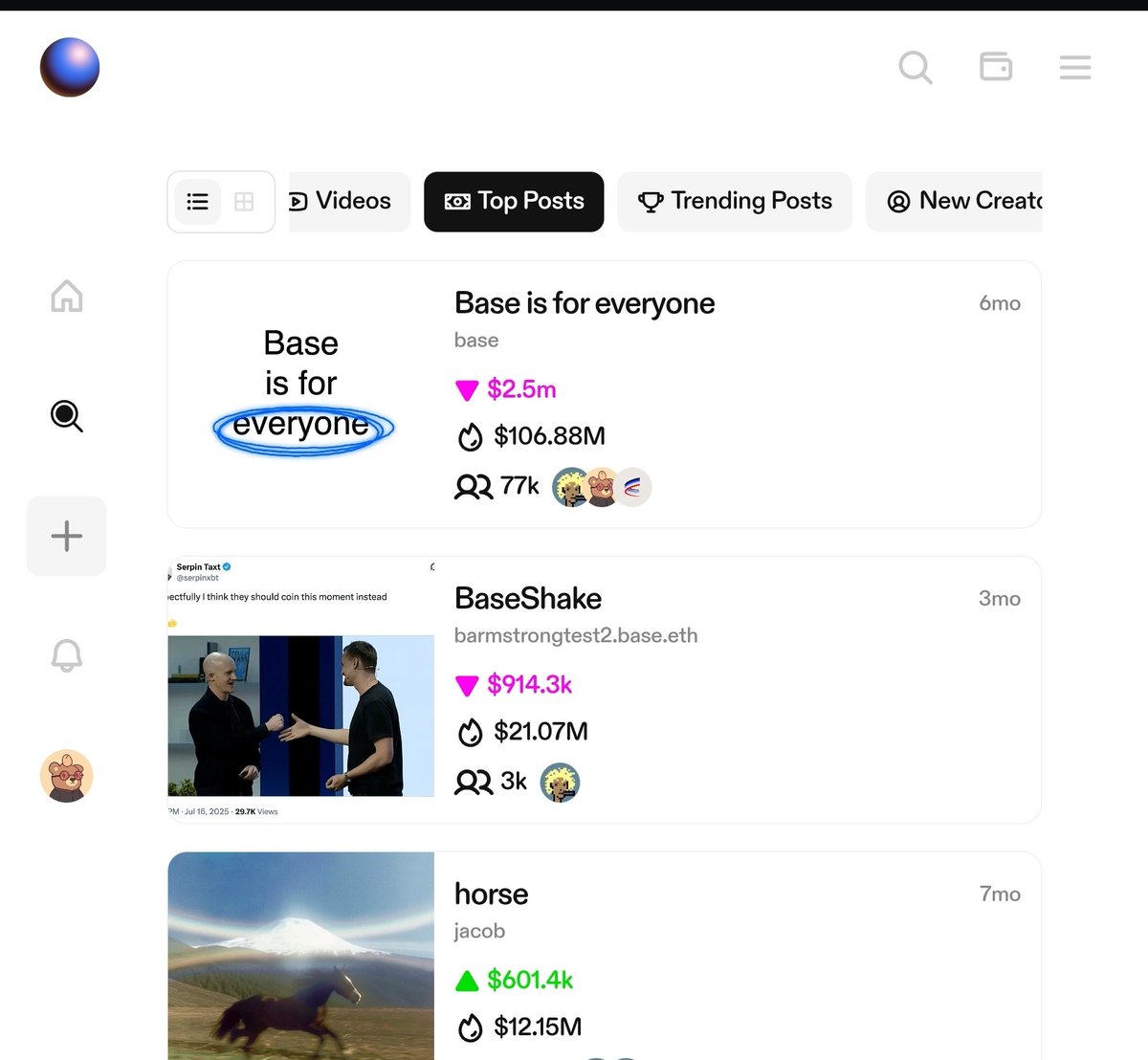
Task: Click the flame icon beside $12.15M
Action: (x=470, y=1028)
